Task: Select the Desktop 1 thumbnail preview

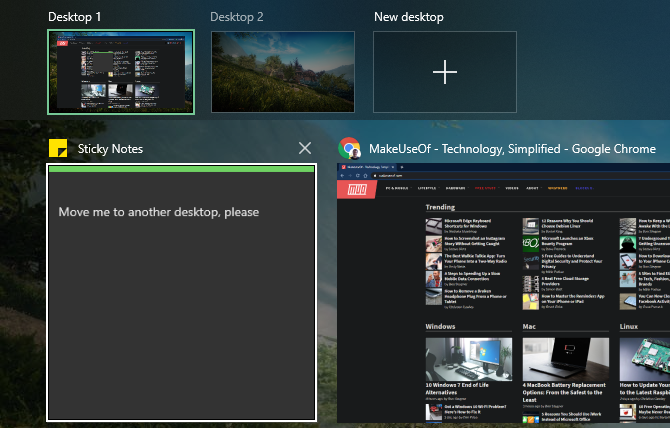Action: click(x=121, y=72)
